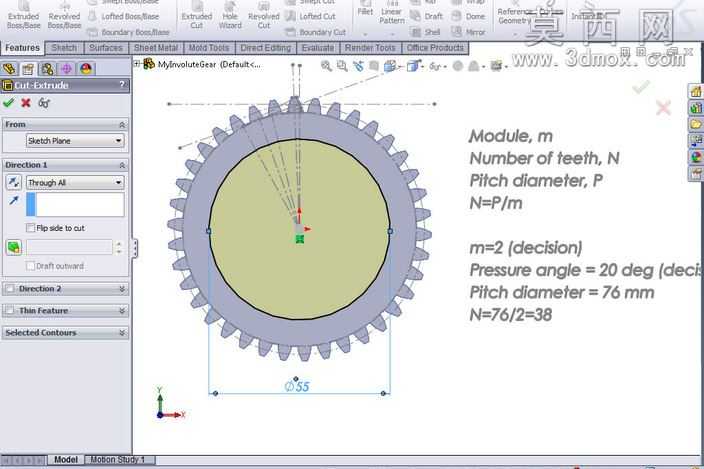Viewport: 704px width, 469px height.
Task: Click the direction of extrusion arrow icon
Action: tap(13, 201)
